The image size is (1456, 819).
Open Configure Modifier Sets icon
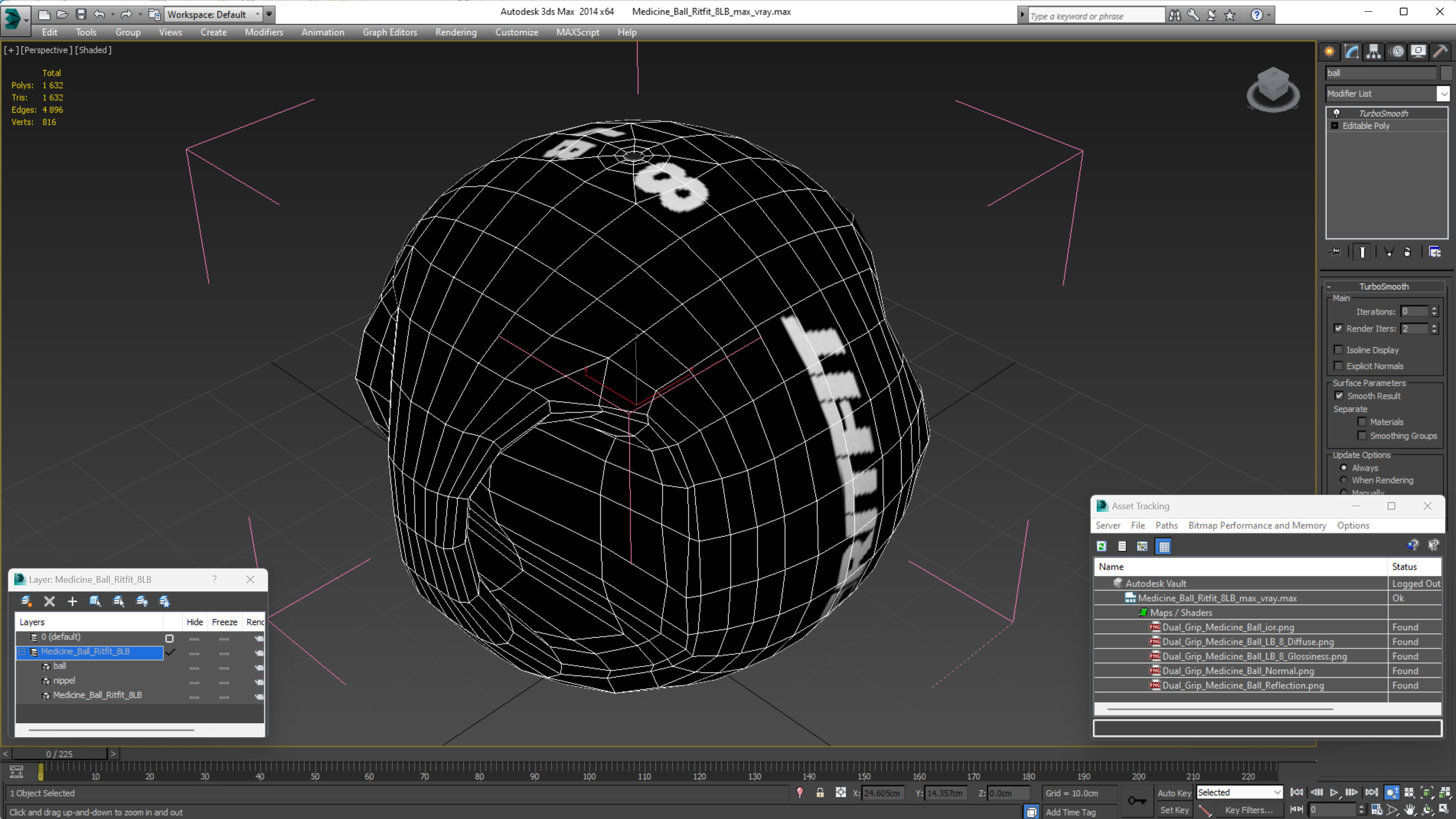[x=1435, y=252]
